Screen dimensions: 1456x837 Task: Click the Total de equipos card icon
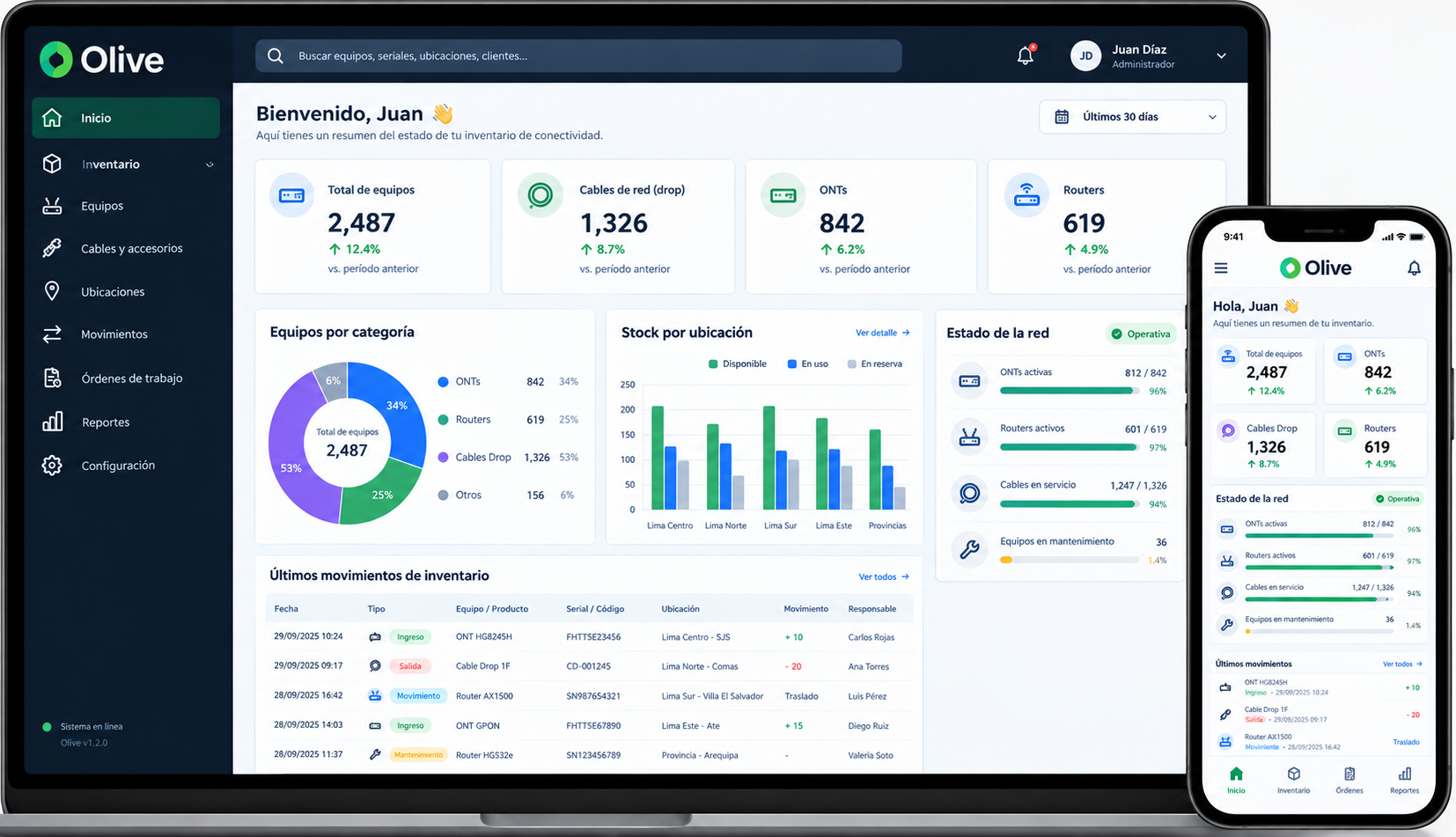coord(291,195)
